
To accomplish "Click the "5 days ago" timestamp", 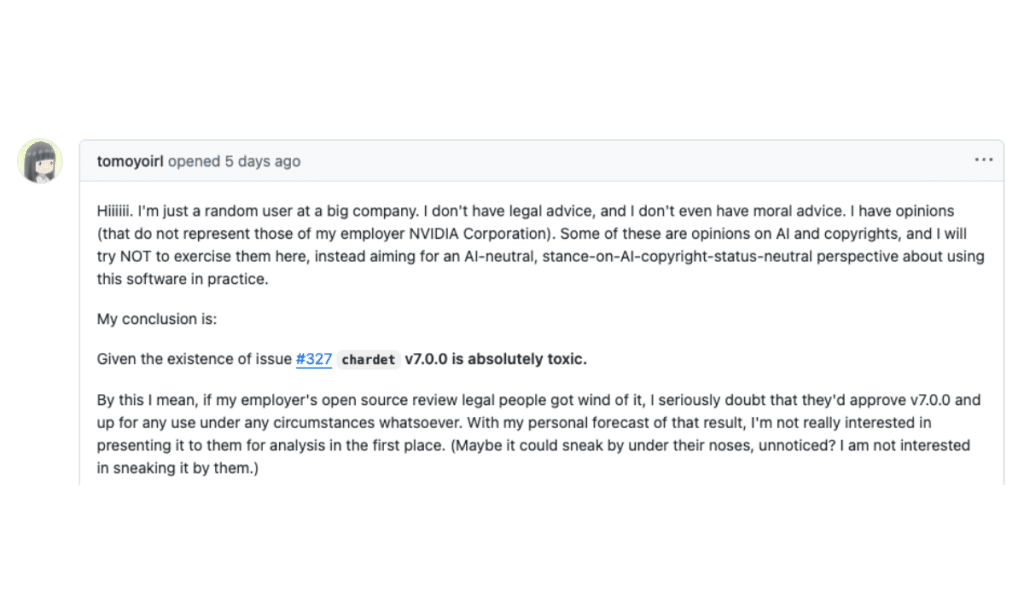I will (262, 161).
